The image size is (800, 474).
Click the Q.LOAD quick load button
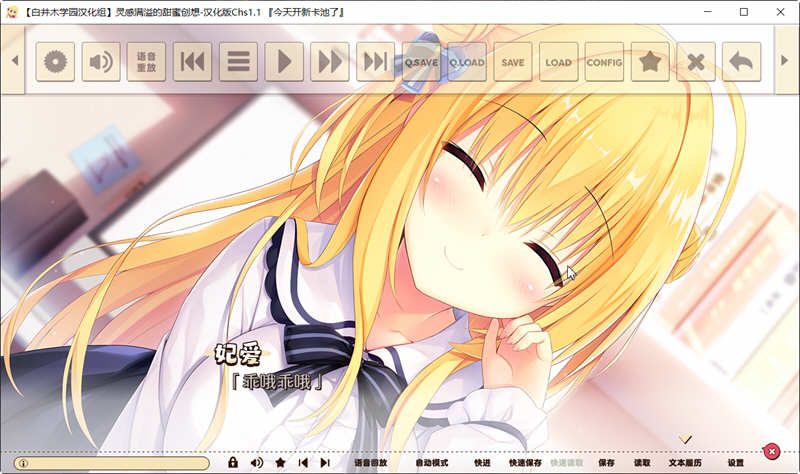point(467,62)
